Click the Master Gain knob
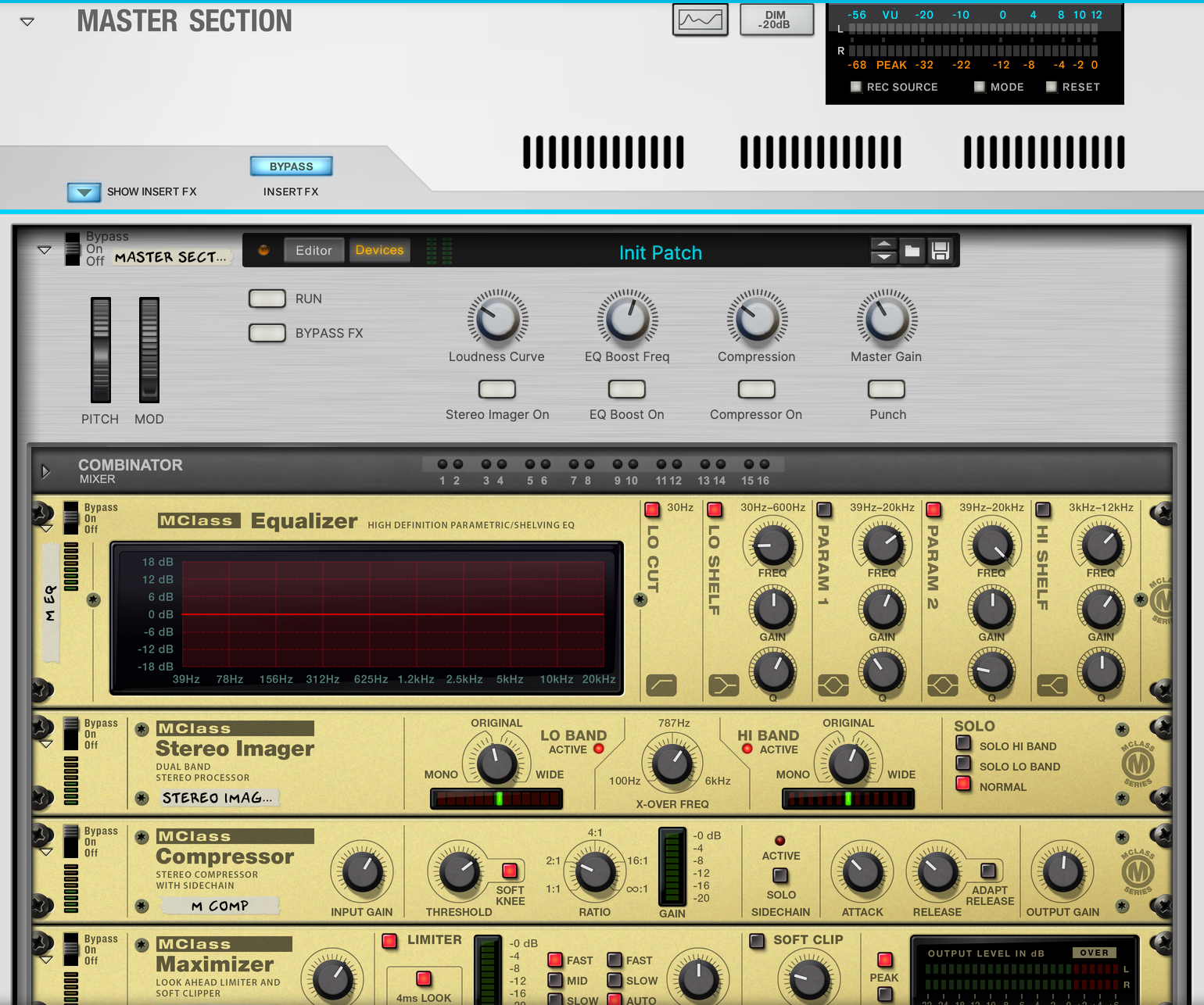 (x=887, y=319)
